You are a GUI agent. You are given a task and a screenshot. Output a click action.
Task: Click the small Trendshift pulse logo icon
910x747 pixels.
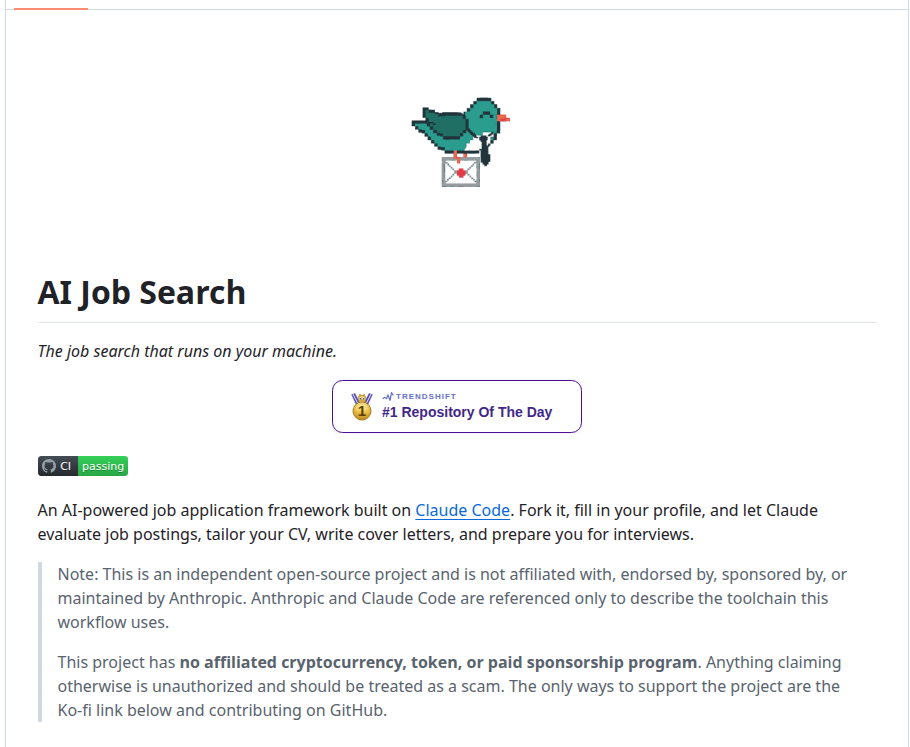tap(388, 396)
